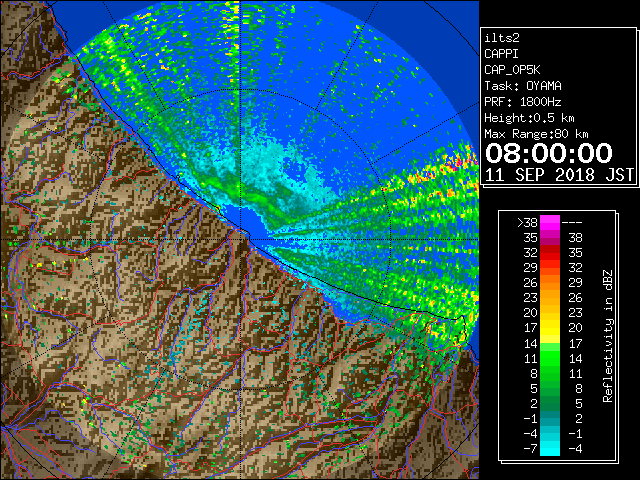640x480 pixels.
Task: Click the "ilts2" label in the info box
Action: point(502,38)
